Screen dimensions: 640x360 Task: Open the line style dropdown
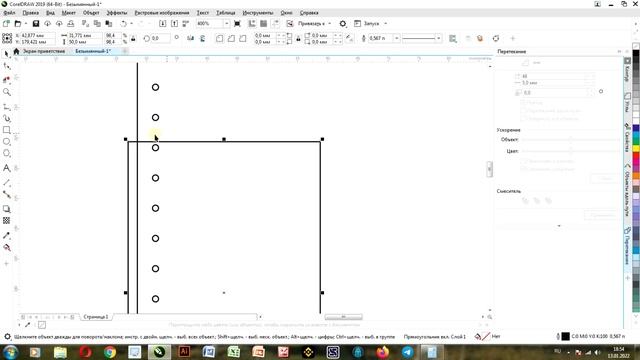439,38
